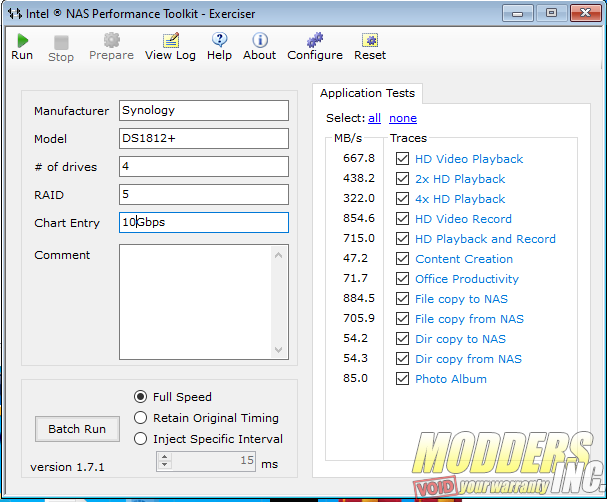The image size is (607, 502).
Task: Click the 'all' select link
Action: tap(374, 118)
